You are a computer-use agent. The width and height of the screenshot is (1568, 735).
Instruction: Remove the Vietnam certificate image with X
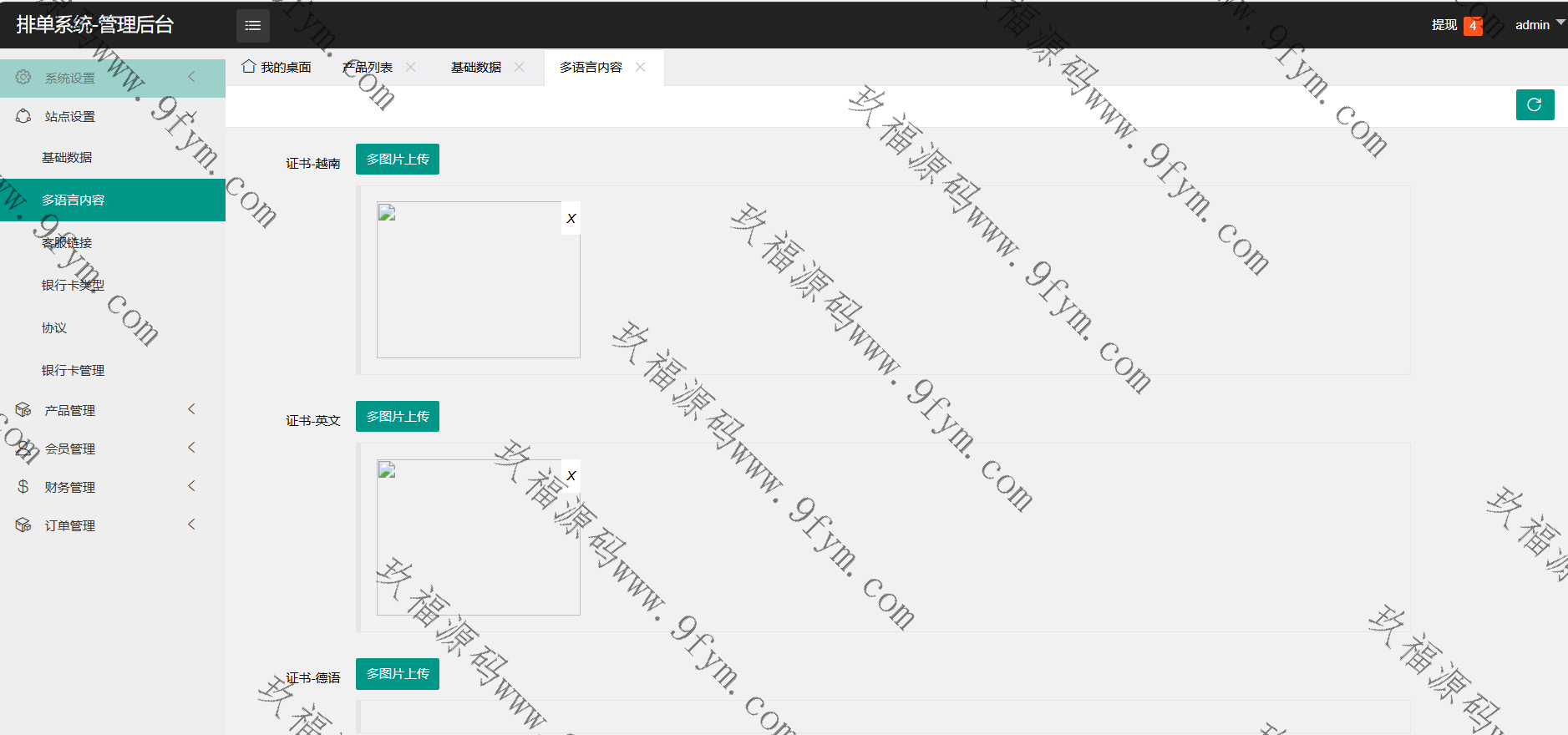pos(571,219)
